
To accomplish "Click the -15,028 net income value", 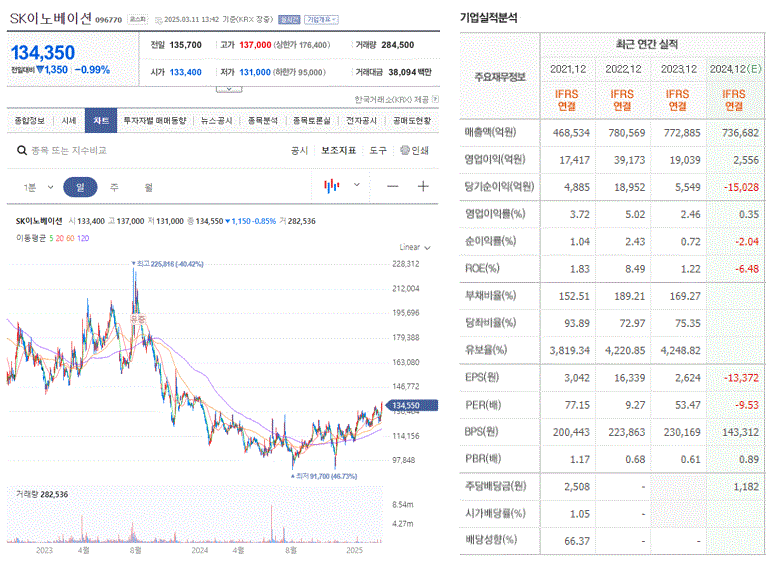I will tap(741, 187).
